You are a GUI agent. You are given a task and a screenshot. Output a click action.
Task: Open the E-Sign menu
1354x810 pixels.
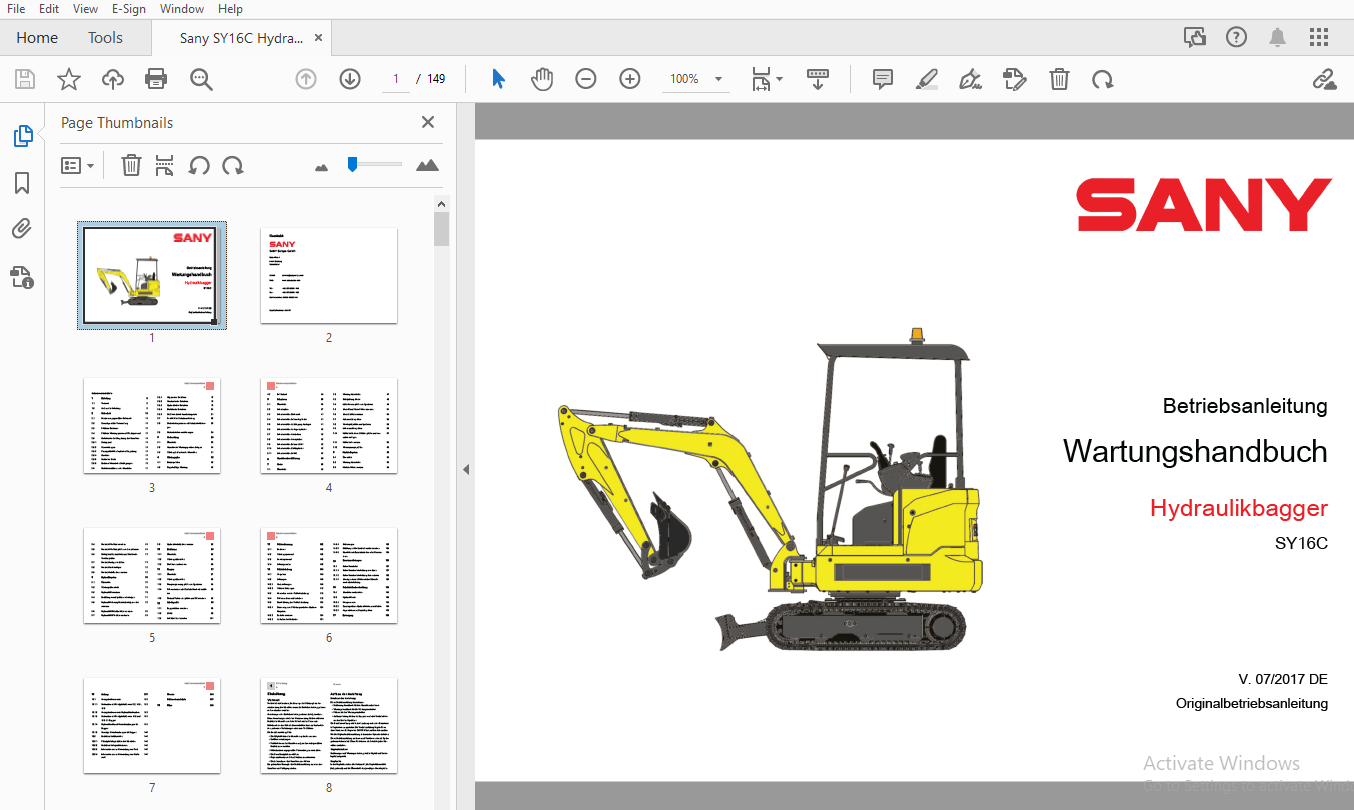click(x=128, y=9)
